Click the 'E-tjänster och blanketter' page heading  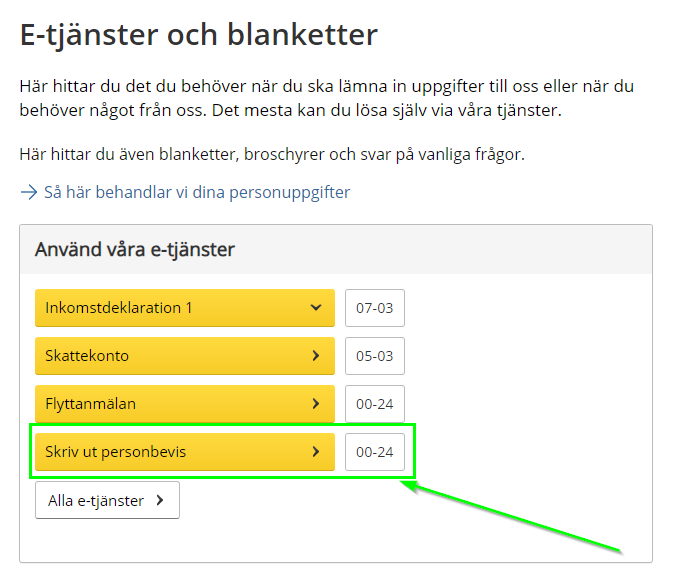199,35
